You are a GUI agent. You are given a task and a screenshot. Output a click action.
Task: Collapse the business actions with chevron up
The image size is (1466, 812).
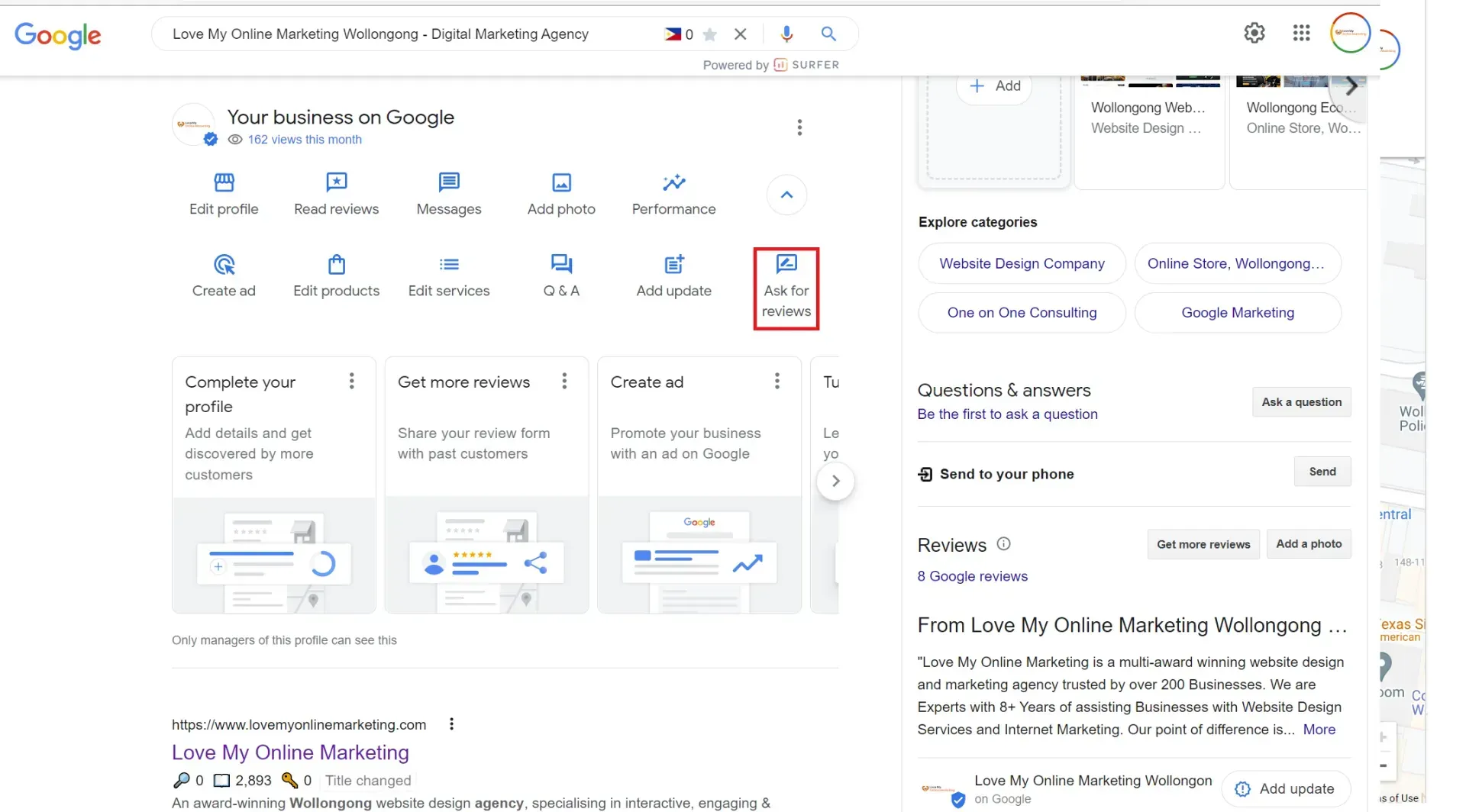click(x=786, y=195)
